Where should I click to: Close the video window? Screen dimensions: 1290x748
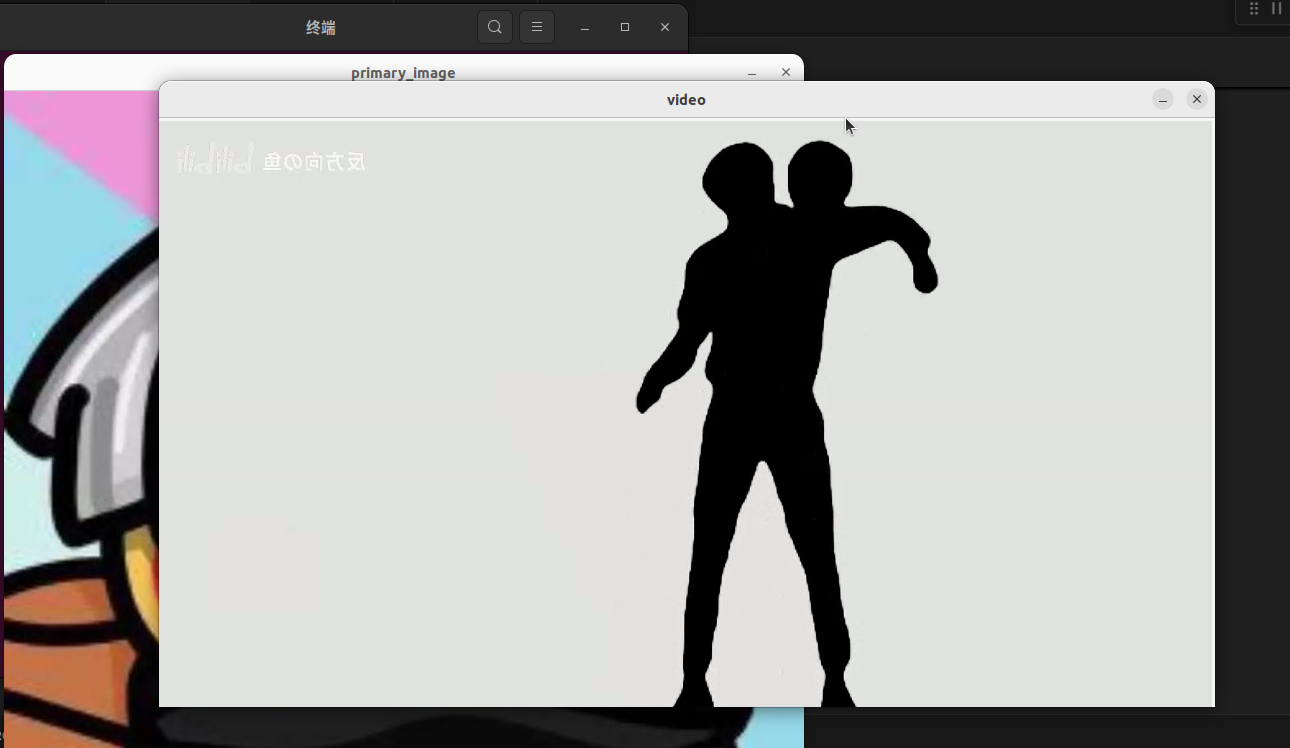(1197, 99)
